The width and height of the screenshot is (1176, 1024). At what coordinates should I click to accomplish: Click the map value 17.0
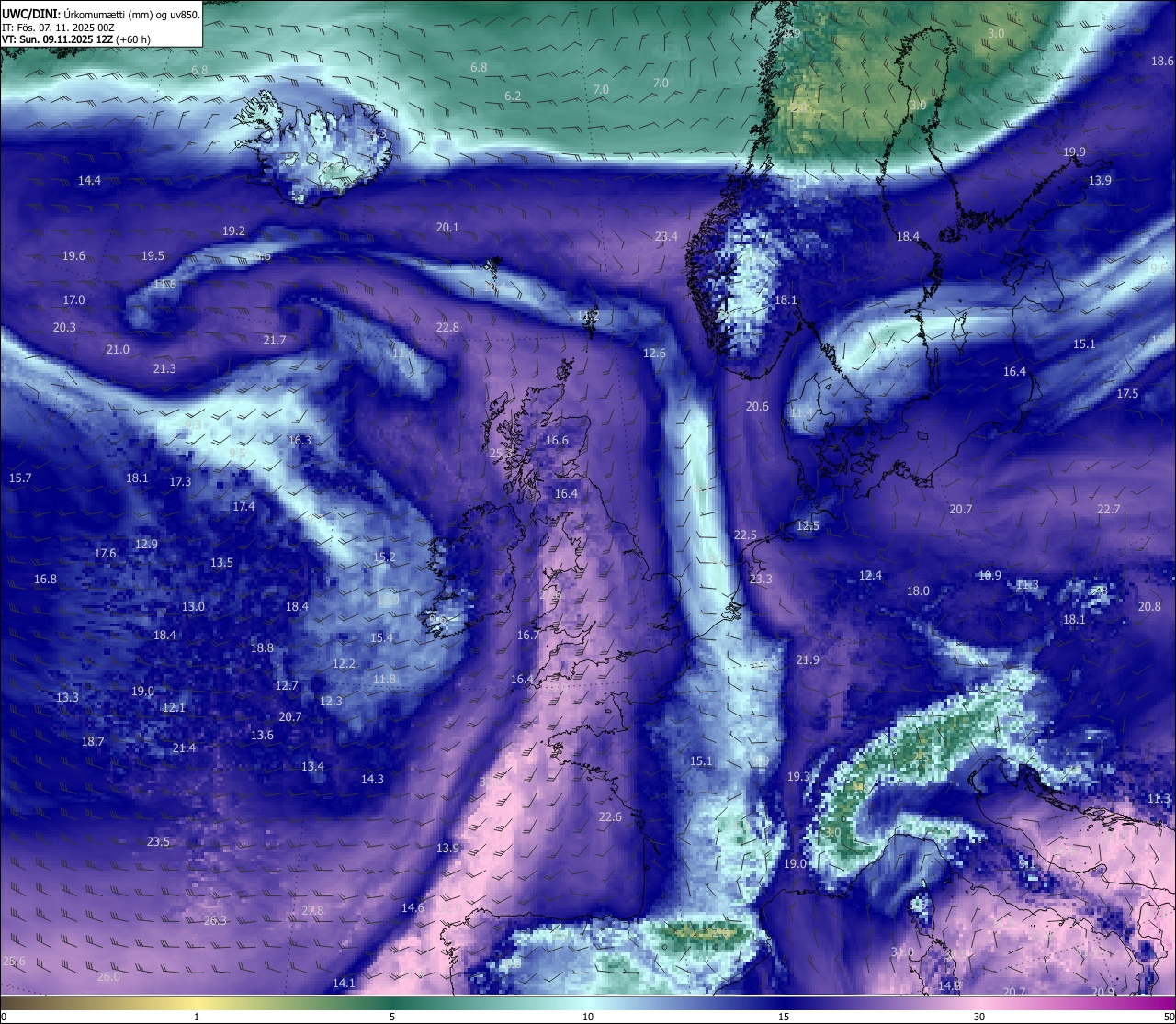tap(73, 300)
